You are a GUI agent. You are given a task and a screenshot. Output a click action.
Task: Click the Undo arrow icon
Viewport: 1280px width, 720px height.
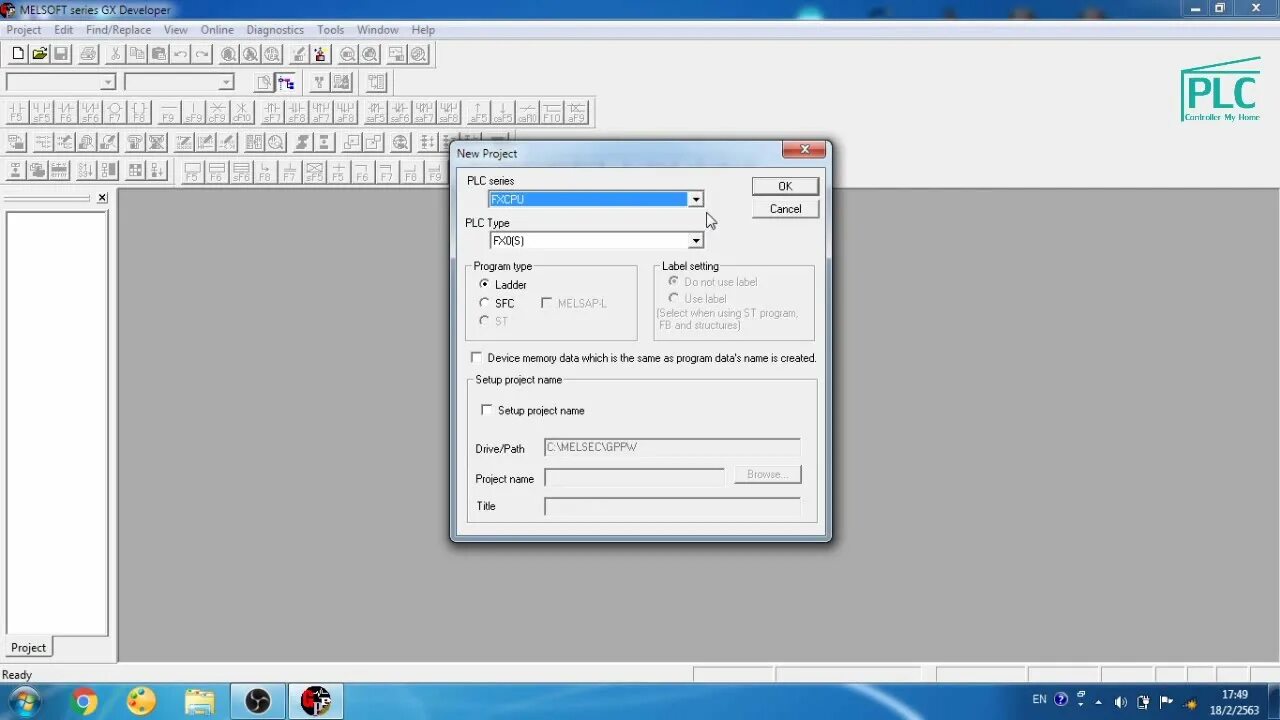point(180,54)
